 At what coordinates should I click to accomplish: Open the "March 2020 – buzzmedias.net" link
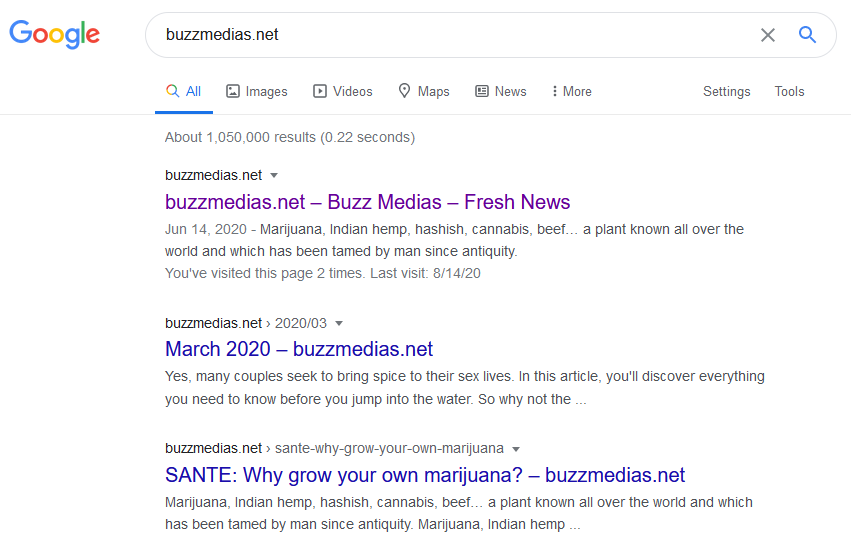[x=299, y=349]
